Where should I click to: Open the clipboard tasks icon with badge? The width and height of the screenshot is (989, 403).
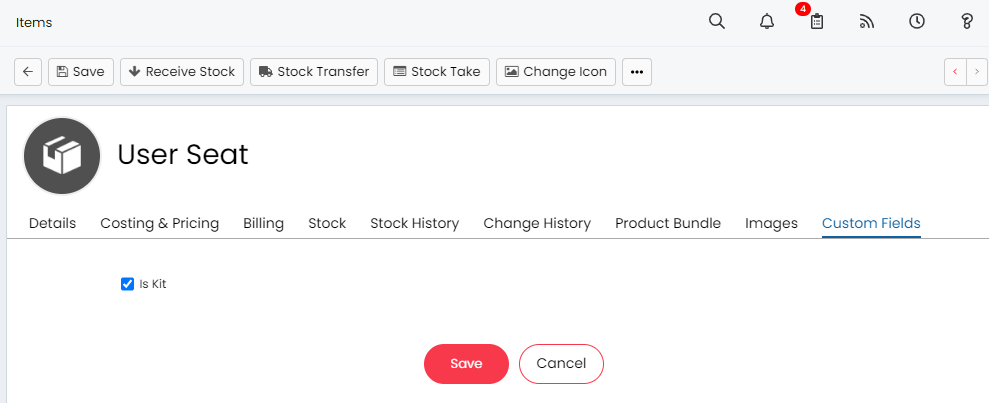(x=817, y=21)
